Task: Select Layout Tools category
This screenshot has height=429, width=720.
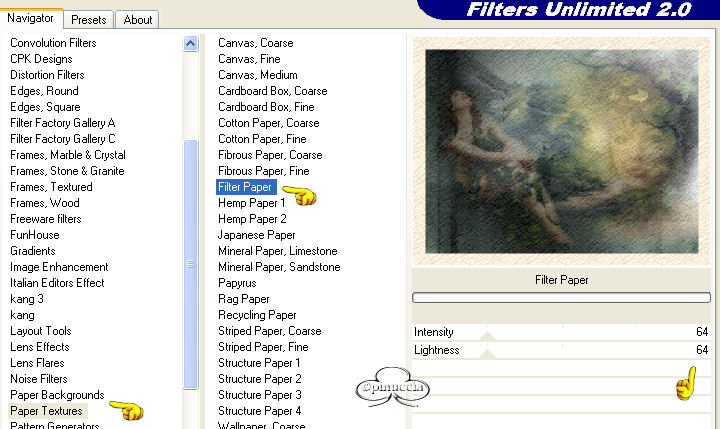Action: 40,331
